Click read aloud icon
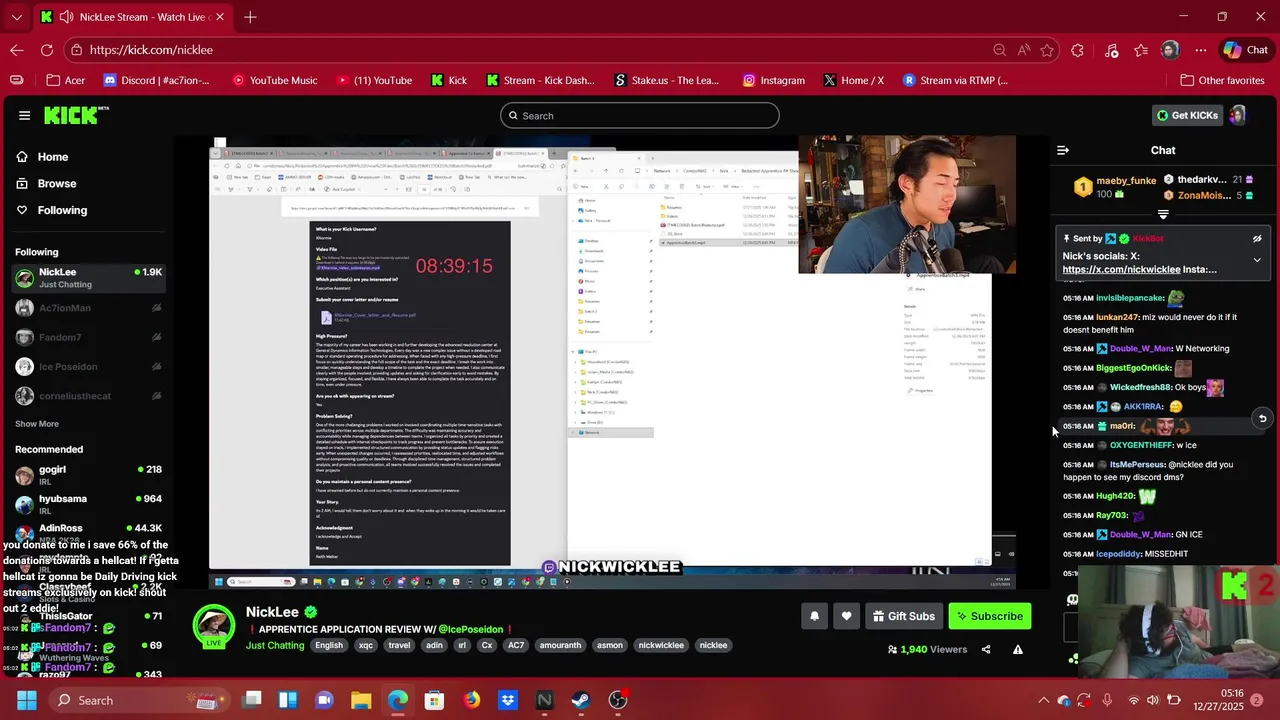The width and height of the screenshot is (1280, 720). click(x=1023, y=50)
